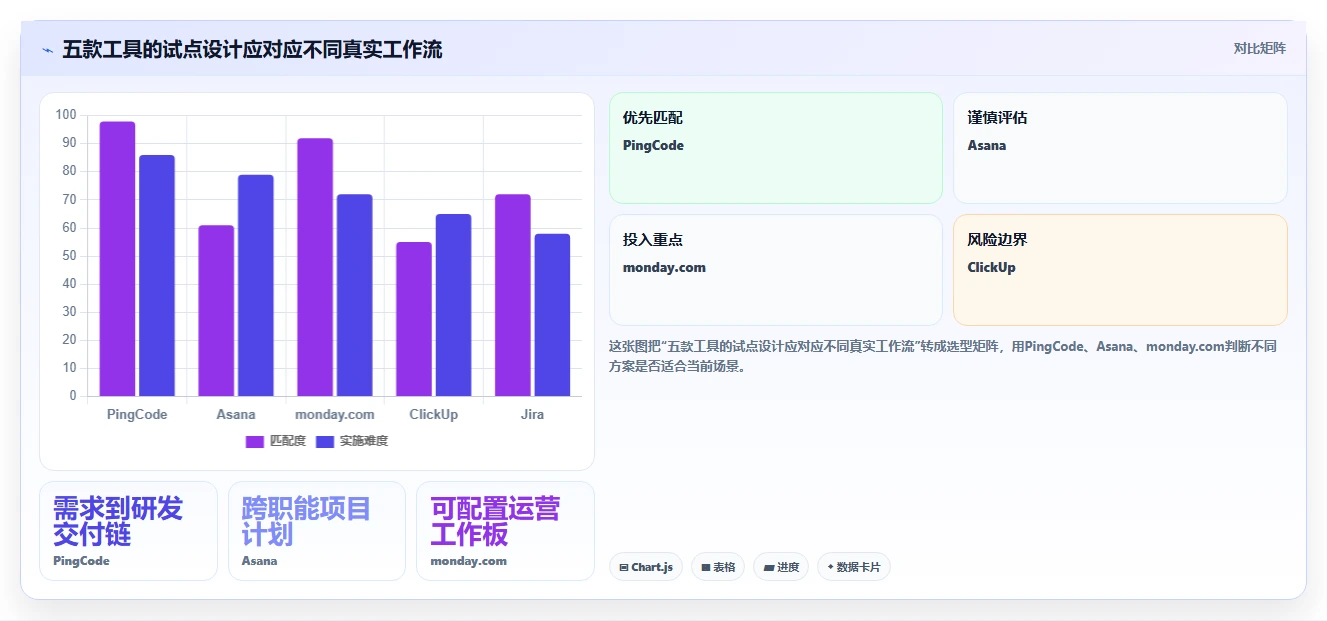Click ClickUp's purple 匹配度 bar
The width and height of the screenshot is (1327, 621).
tap(414, 319)
